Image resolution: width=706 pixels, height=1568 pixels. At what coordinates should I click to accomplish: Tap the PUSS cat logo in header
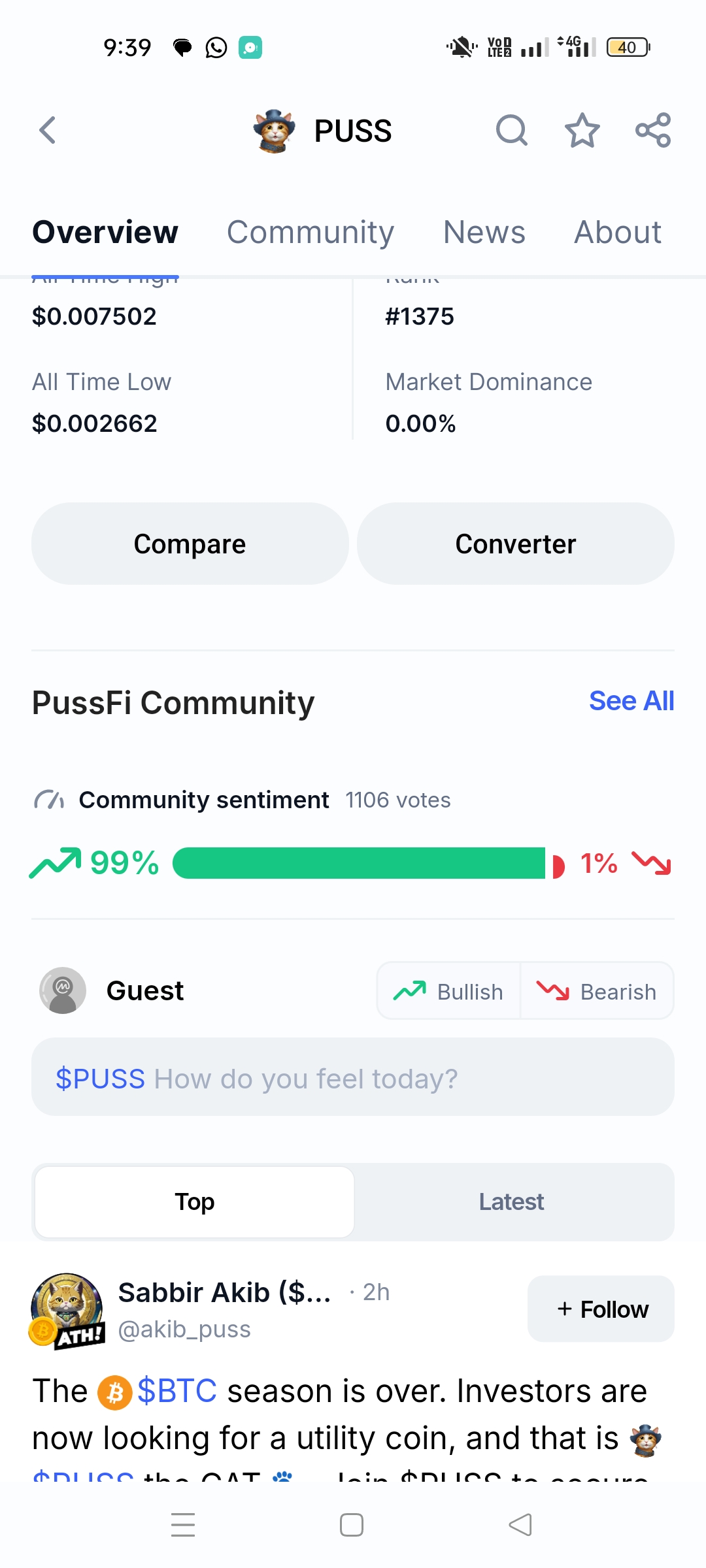275,131
